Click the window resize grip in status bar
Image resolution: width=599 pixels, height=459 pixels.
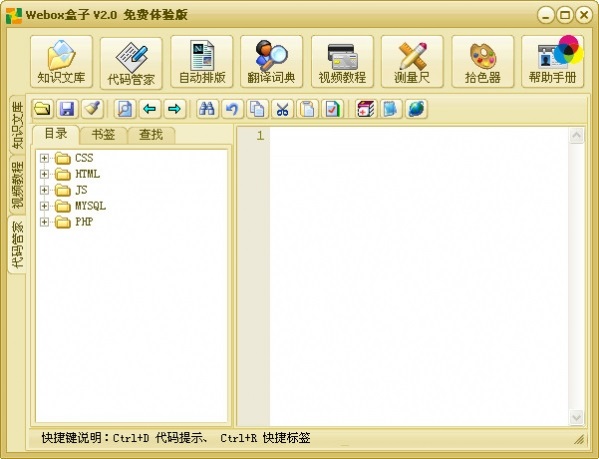click(x=579, y=440)
